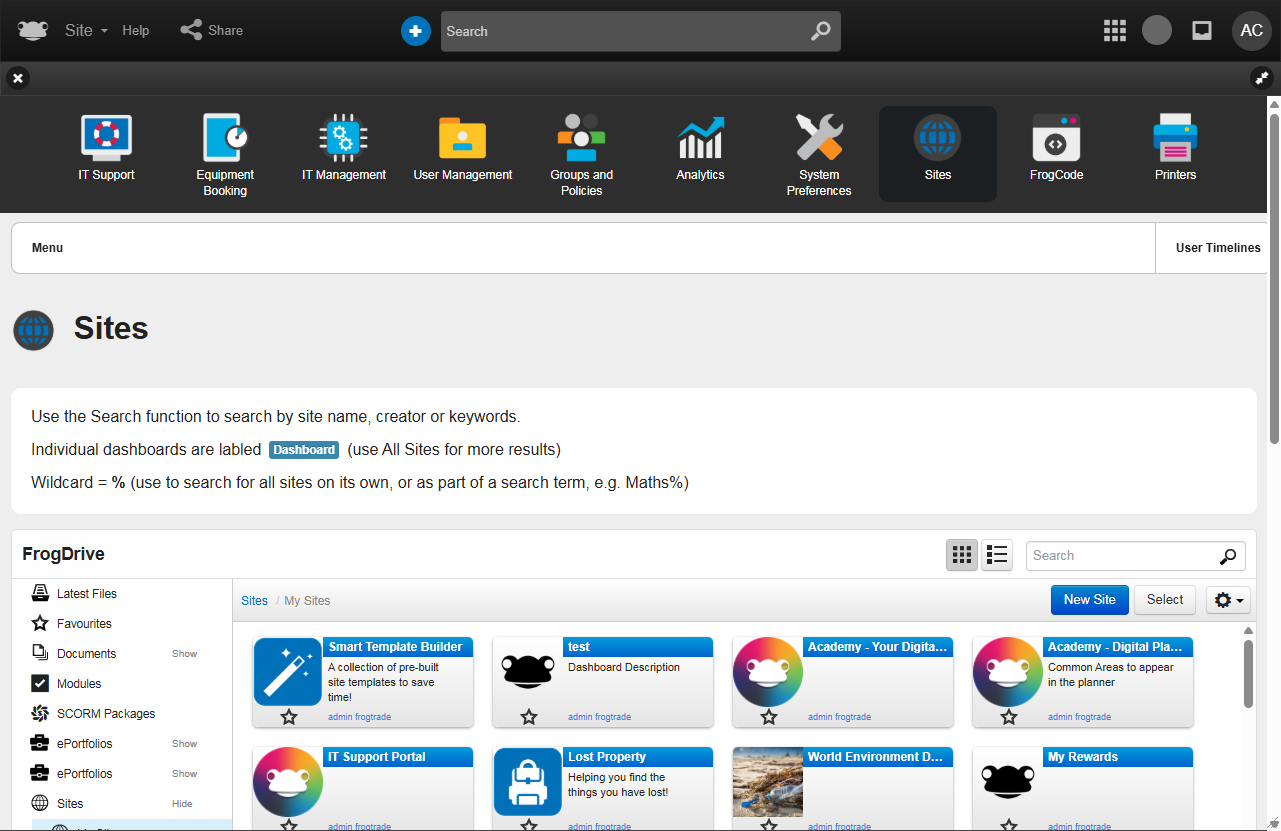Favourite the Smart Template Builder star
Screen dimensions: 1281x831
pyautogui.click(x=289, y=717)
